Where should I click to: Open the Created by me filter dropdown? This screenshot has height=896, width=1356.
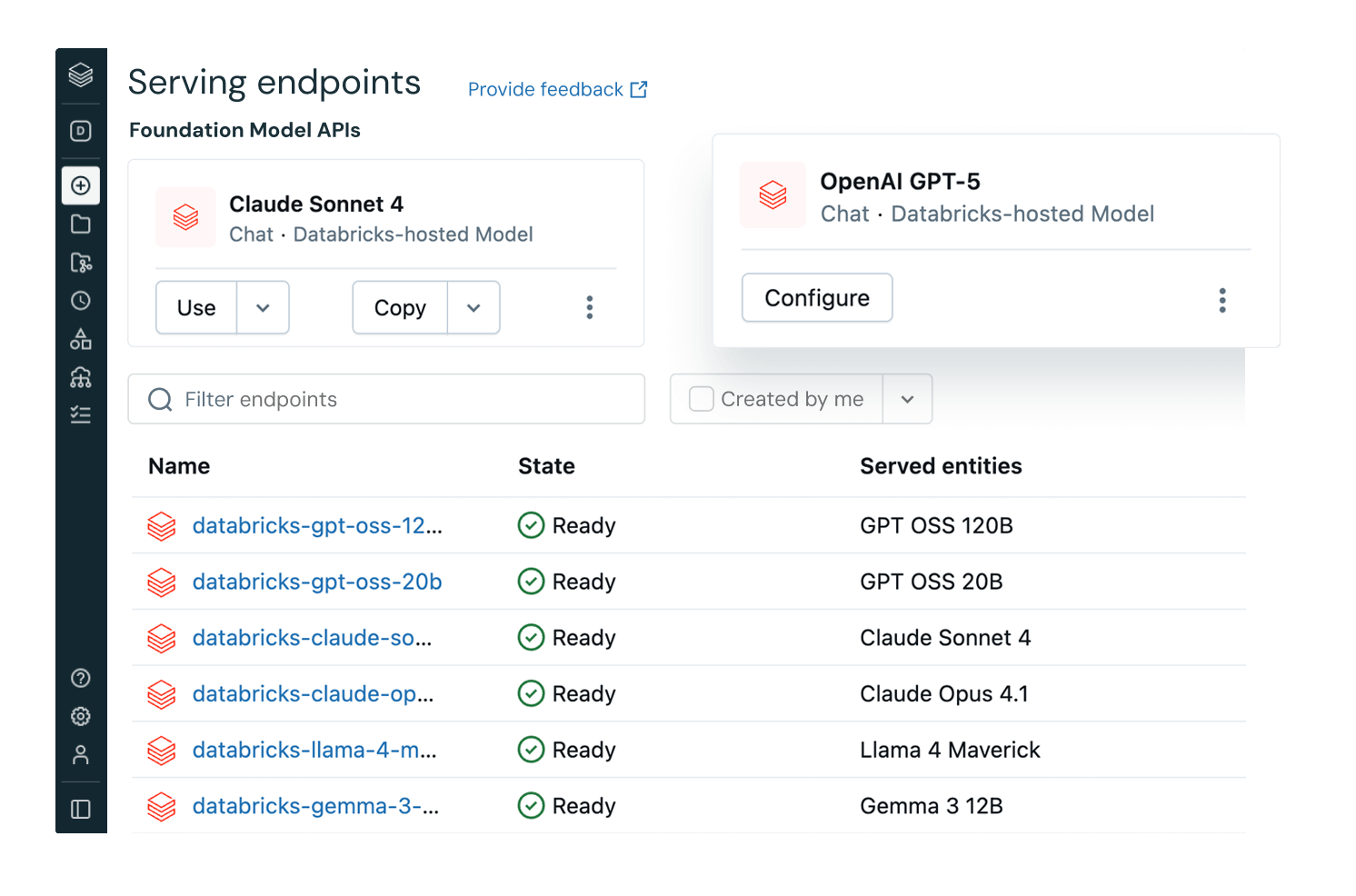(907, 399)
